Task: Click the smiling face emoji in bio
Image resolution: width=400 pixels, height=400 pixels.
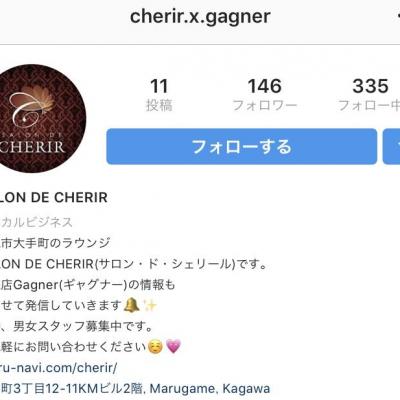Action: [x=155, y=347]
